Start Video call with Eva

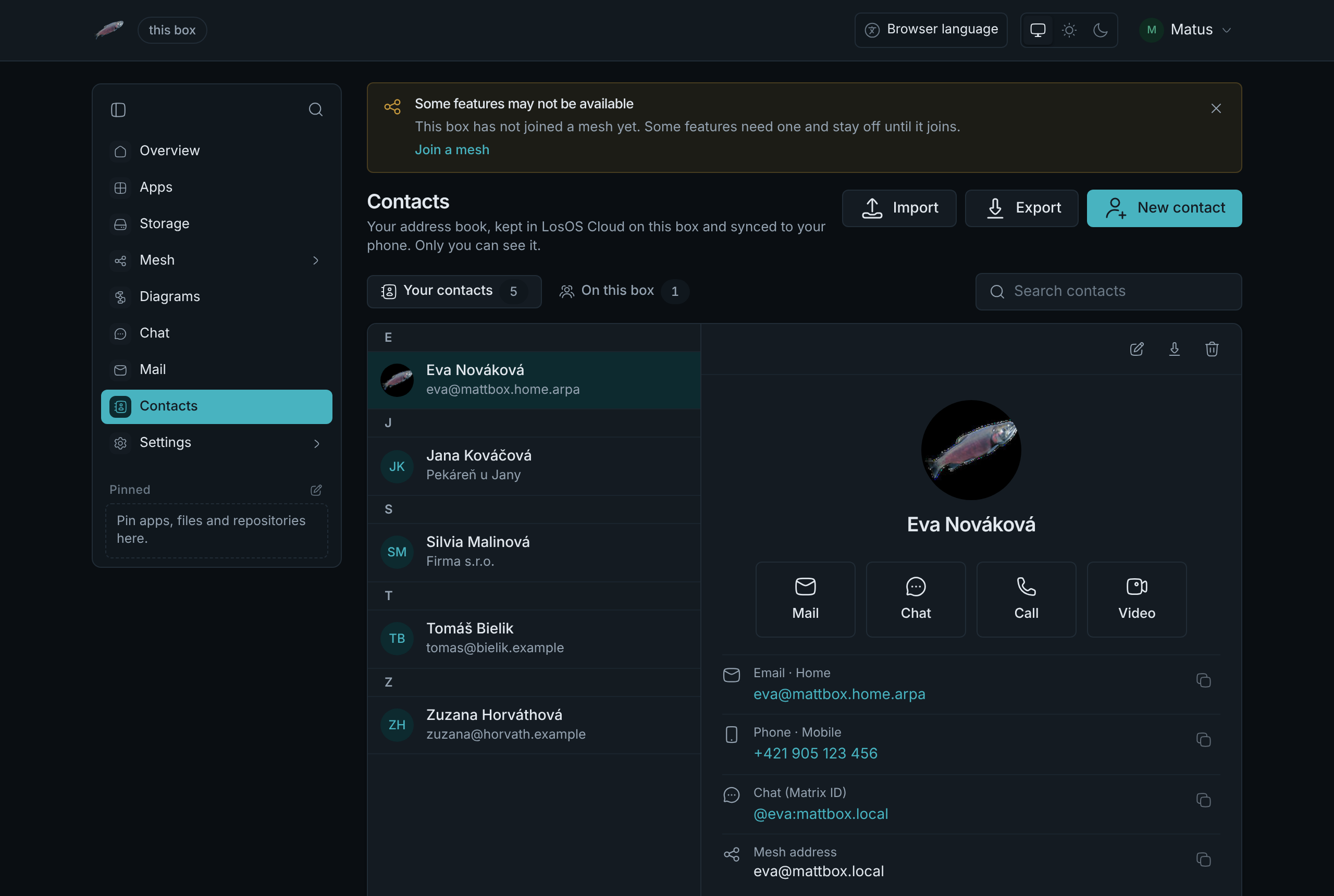pos(1137,600)
